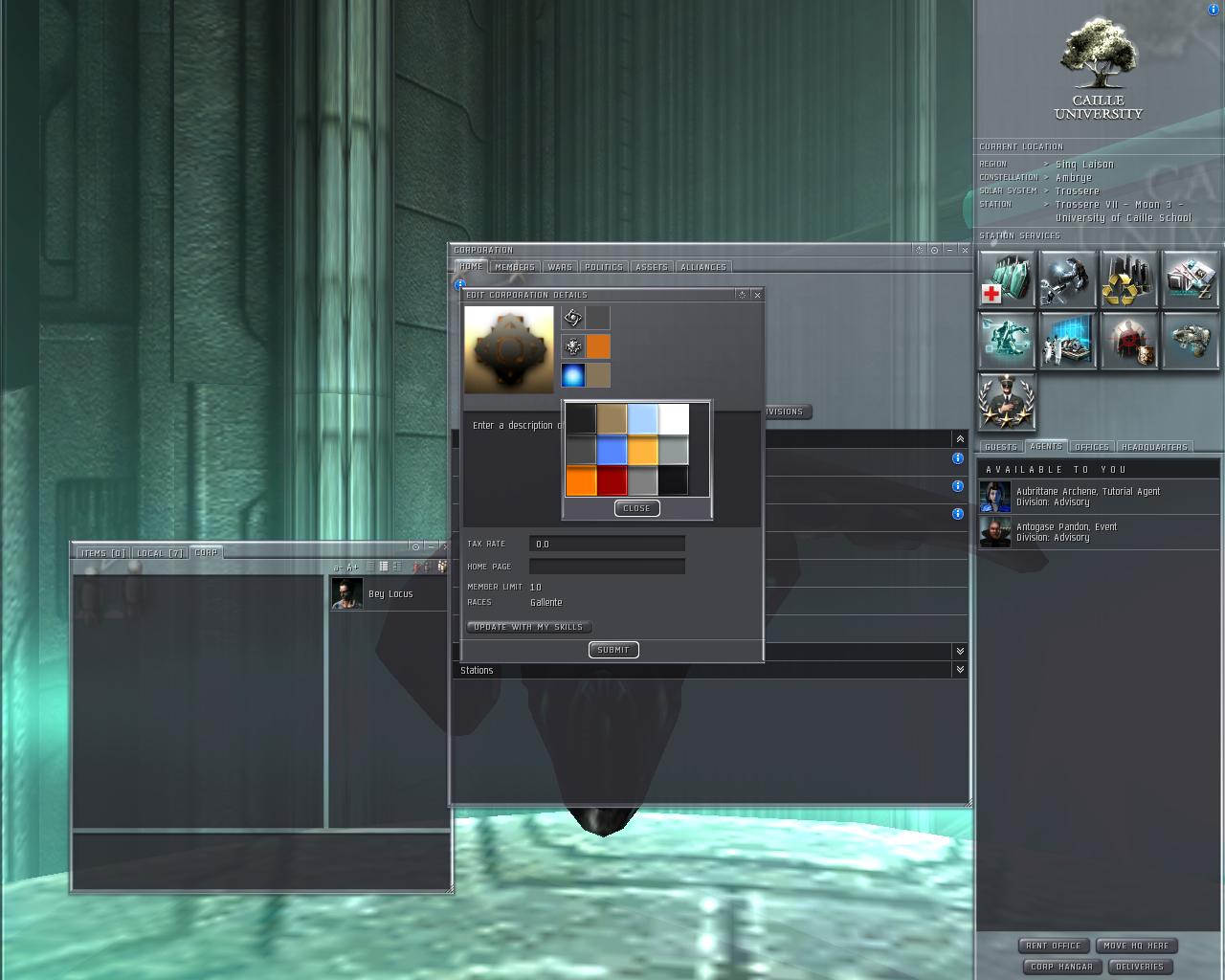Click the white pilots icon in Corp chat
This screenshot has height=980, width=1225.
(442, 567)
